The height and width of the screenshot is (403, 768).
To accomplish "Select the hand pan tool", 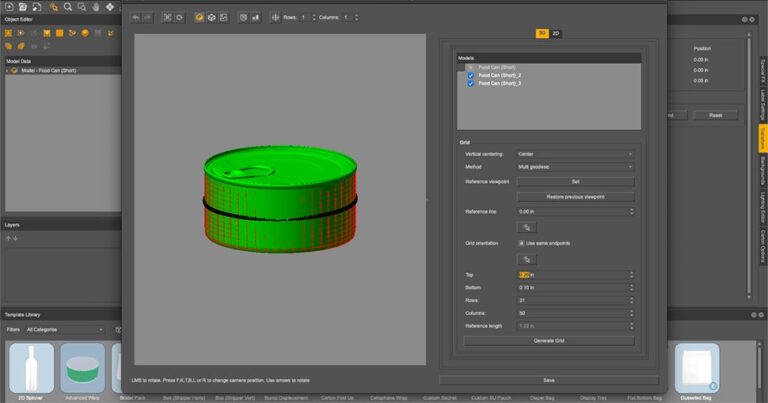I will point(96,7).
